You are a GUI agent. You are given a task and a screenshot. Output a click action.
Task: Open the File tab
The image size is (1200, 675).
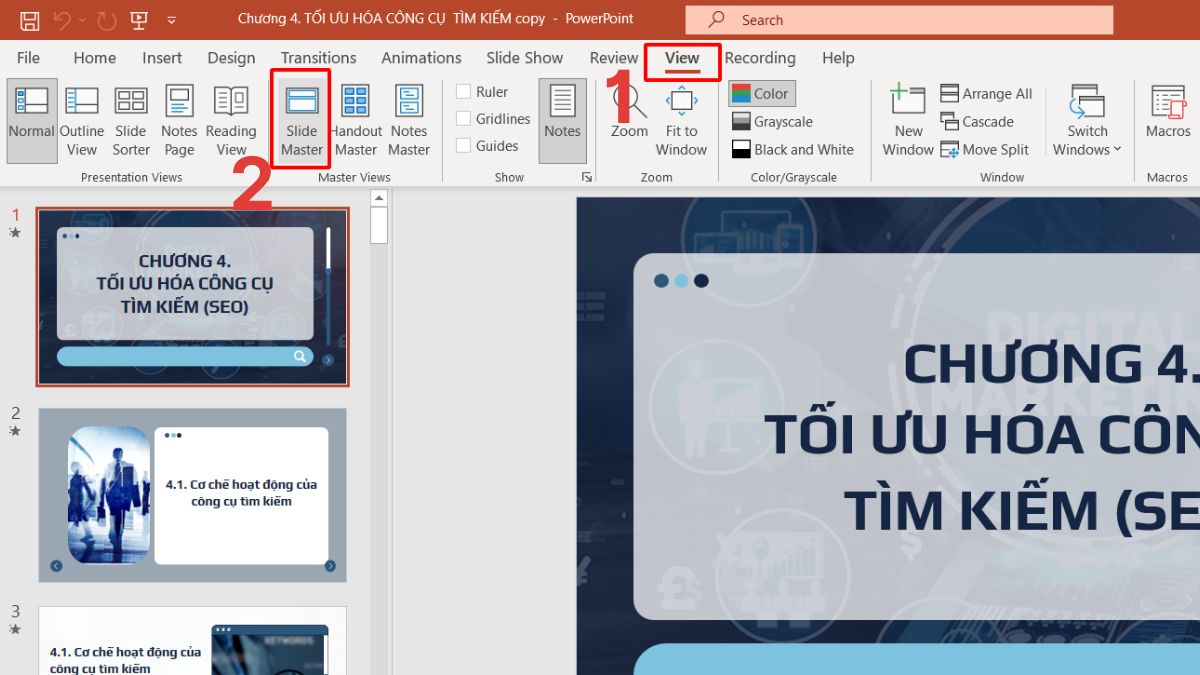click(28, 58)
